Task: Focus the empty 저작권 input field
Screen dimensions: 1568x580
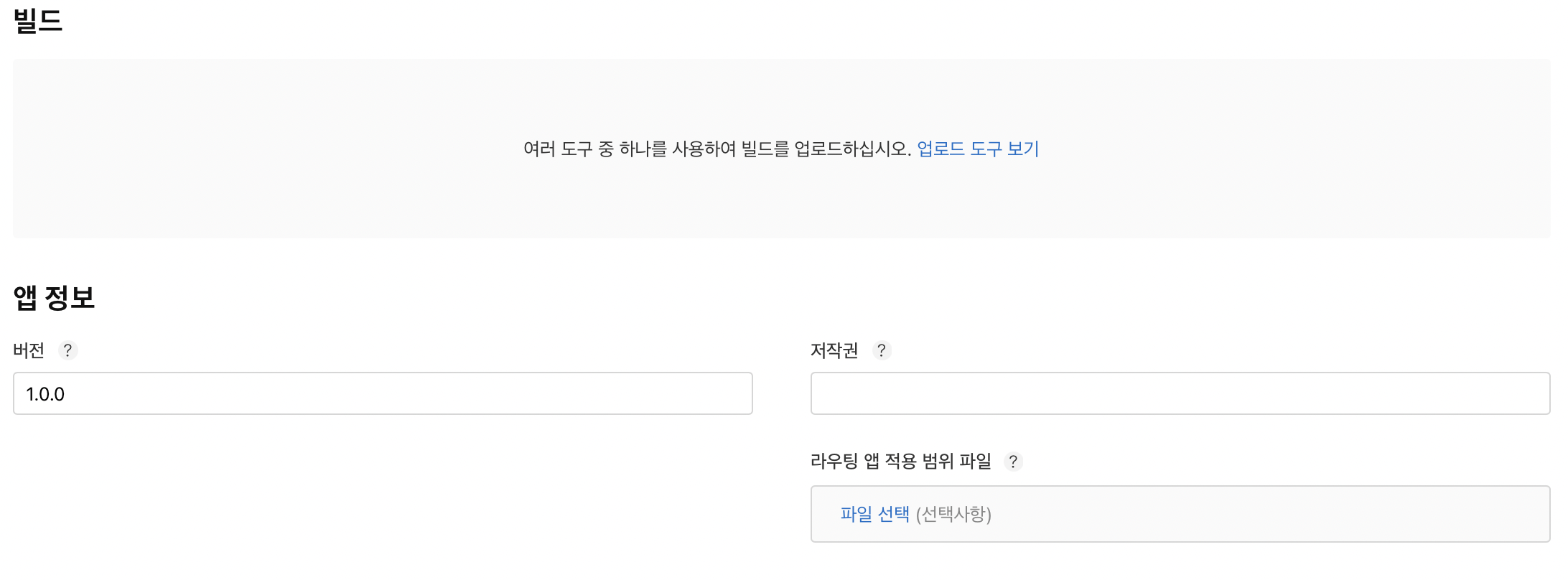Action: (1180, 393)
